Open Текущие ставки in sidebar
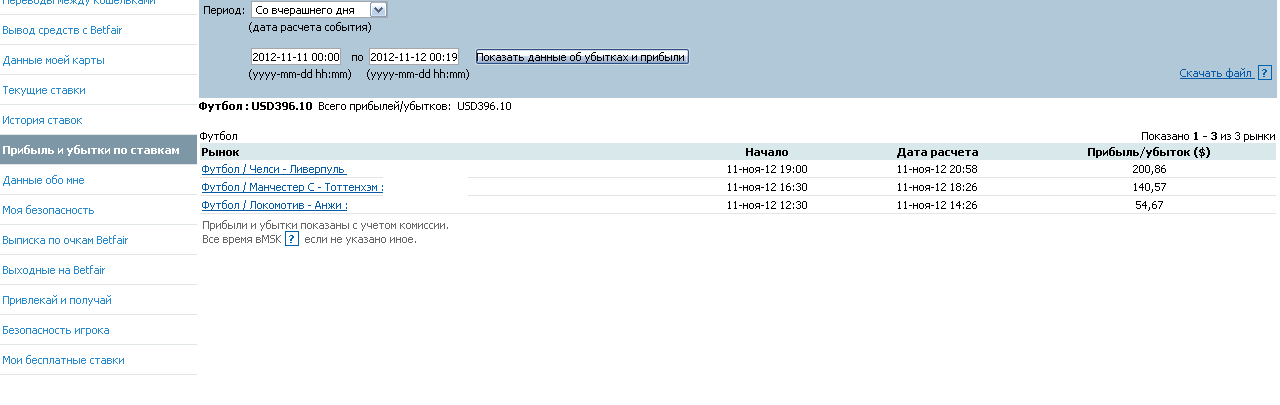Image resolution: width=1280 pixels, height=405 pixels. point(44,90)
